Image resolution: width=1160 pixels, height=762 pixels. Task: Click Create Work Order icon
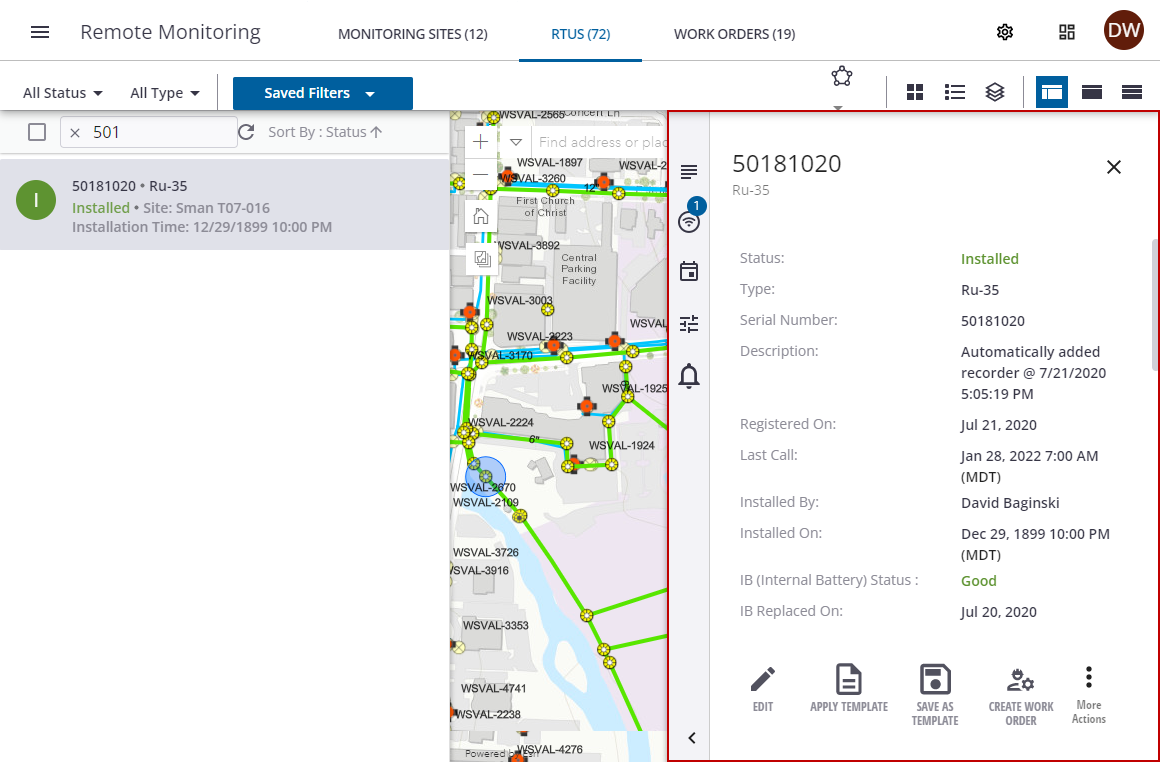(x=1021, y=692)
